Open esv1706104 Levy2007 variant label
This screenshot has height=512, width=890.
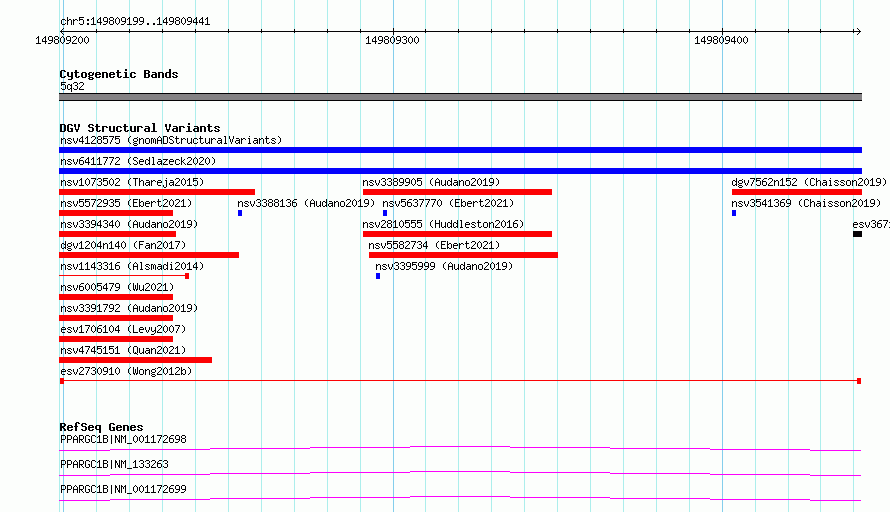(123, 329)
